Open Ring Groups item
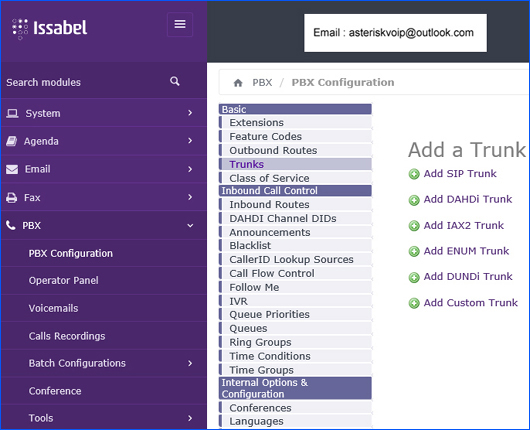This screenshot has width=530, height=430. tap(295, 342)
